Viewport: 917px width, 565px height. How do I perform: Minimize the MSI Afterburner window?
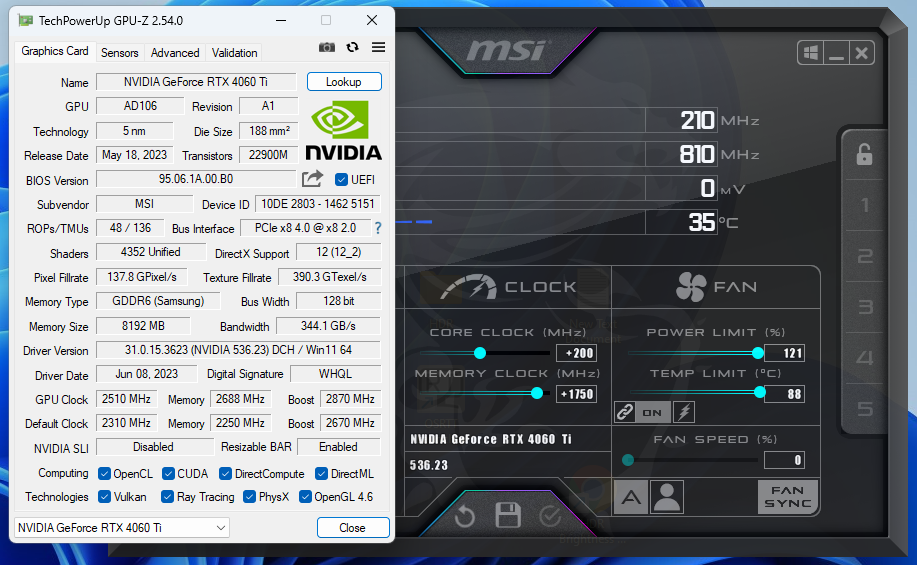click(836, 53)
